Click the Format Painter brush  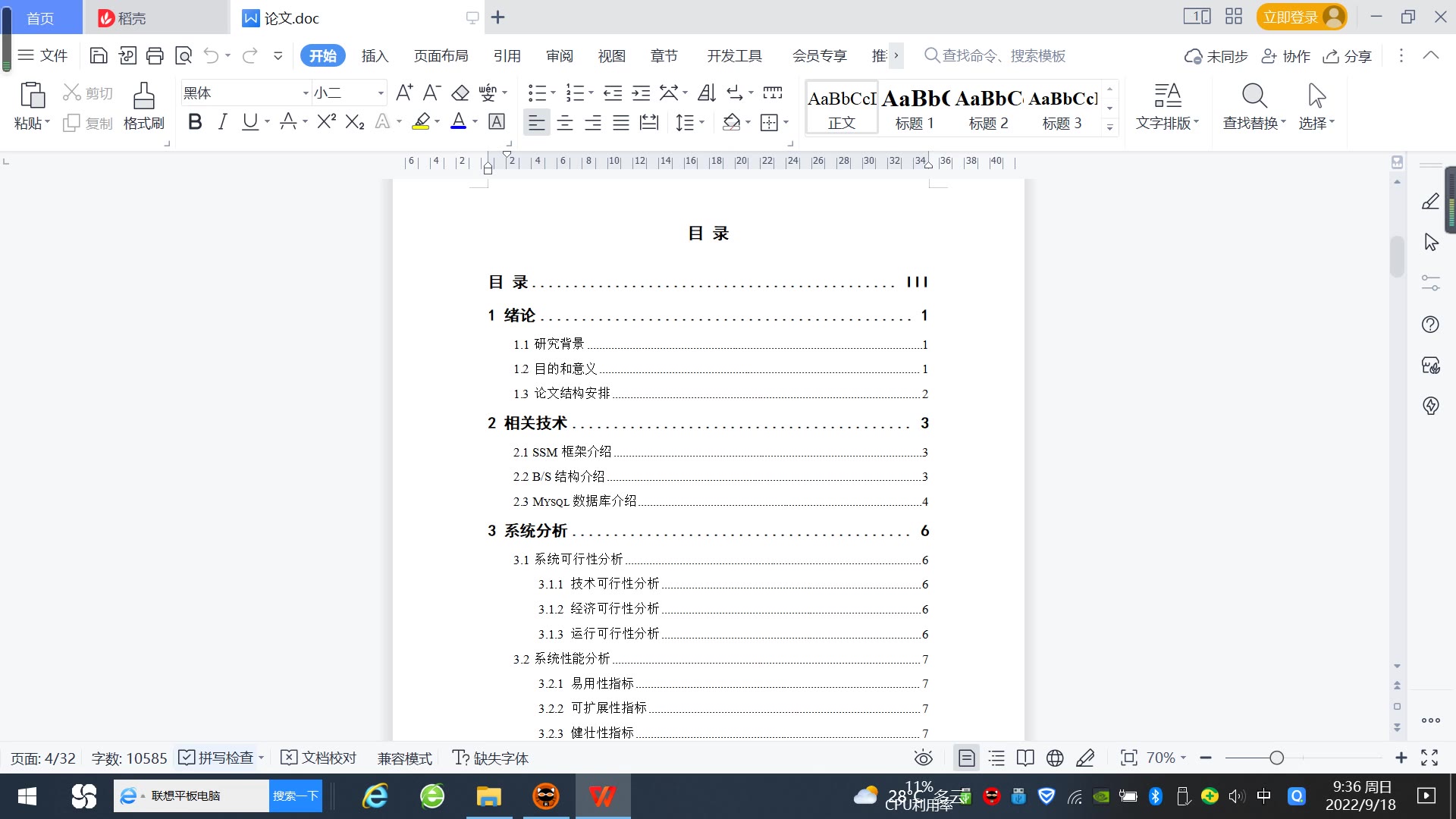(x=144, y=106)
